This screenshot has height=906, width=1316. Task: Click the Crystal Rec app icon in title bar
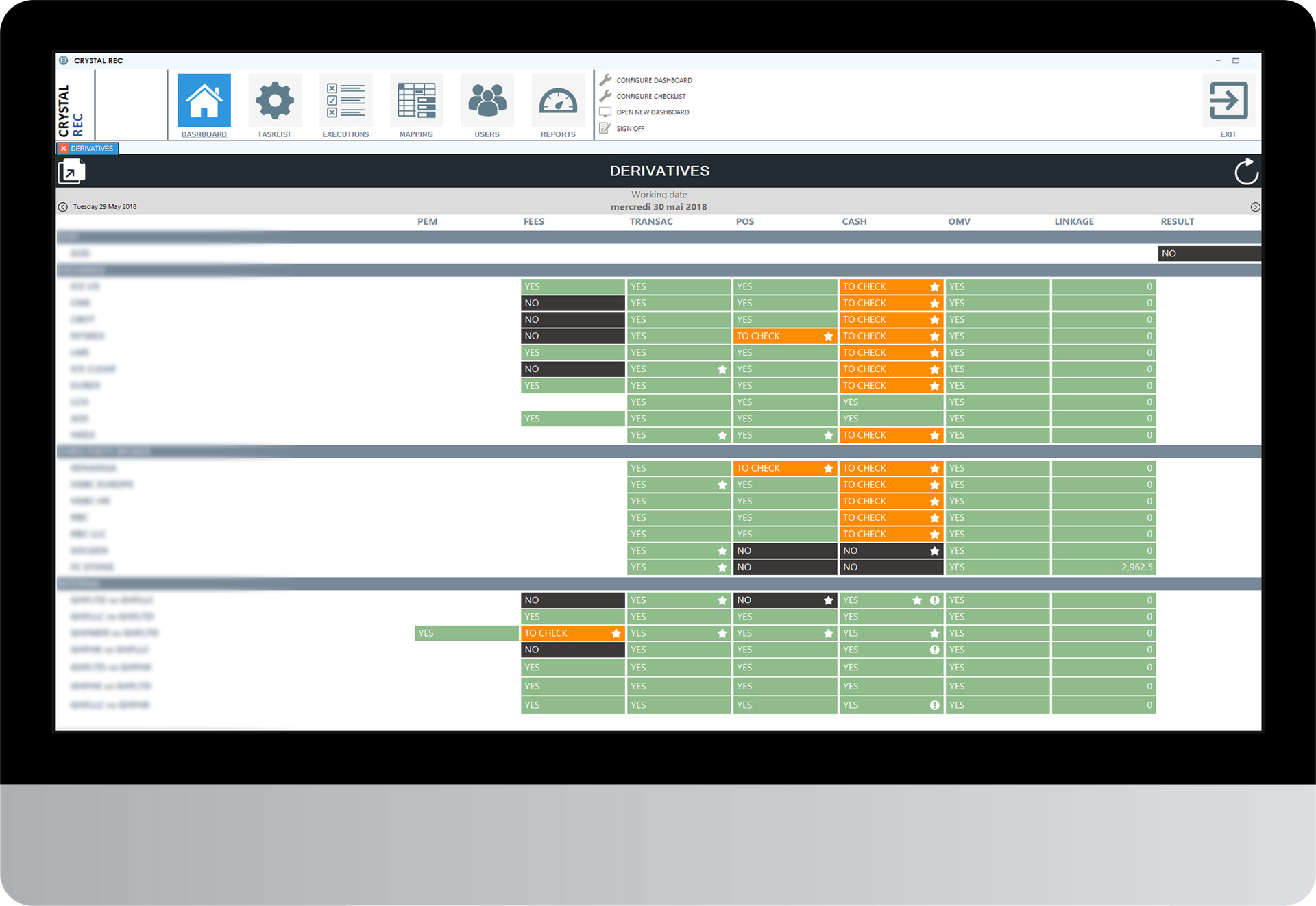[x=64, y=60]
